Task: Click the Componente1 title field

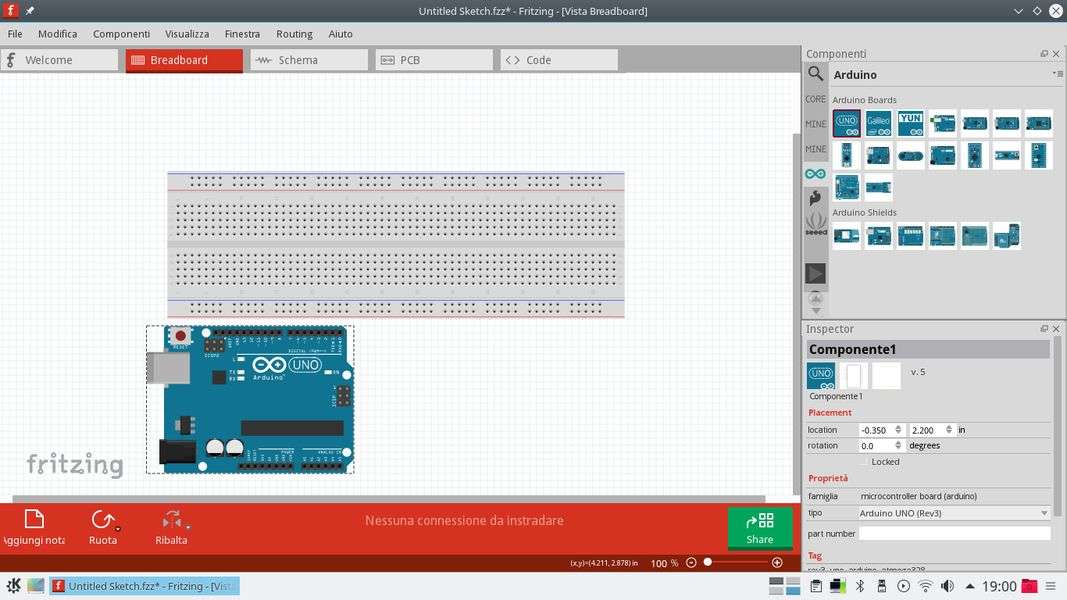Action: 928,349
